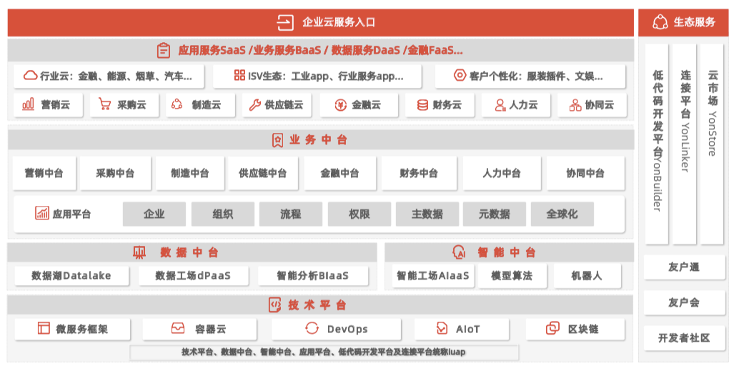This screenshot has height=371, width=739.
Task: Open the 友户会 box
Action: click(x=684, y=303)
